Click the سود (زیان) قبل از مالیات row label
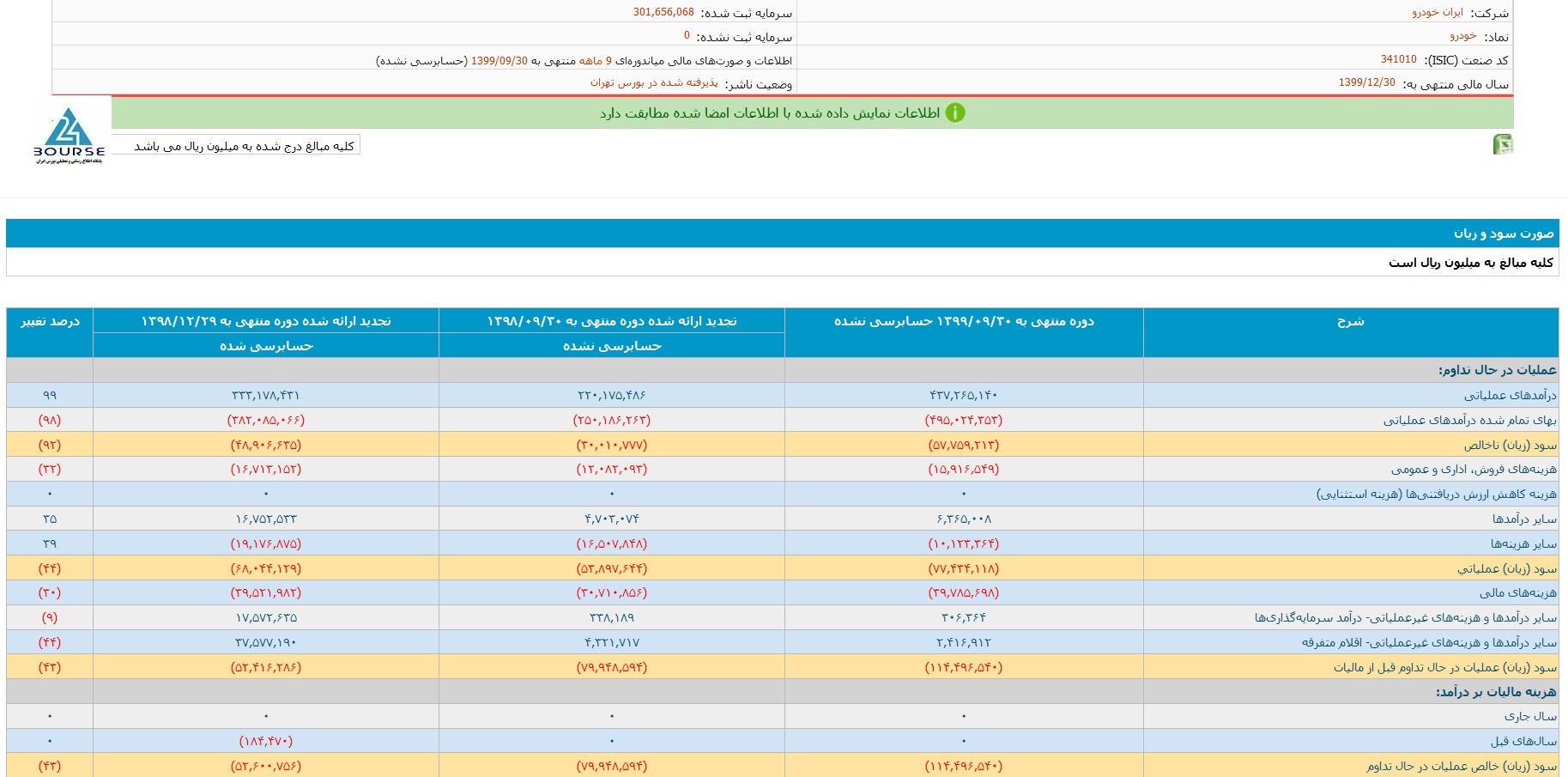Screen dimensions: 1568x777 (x=1444, y=667)
